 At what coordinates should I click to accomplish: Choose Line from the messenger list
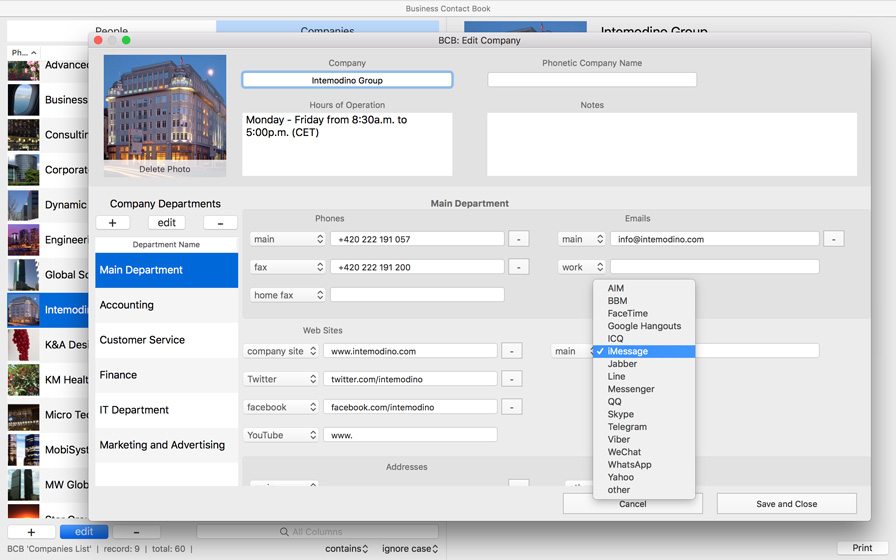pos(644,376)
